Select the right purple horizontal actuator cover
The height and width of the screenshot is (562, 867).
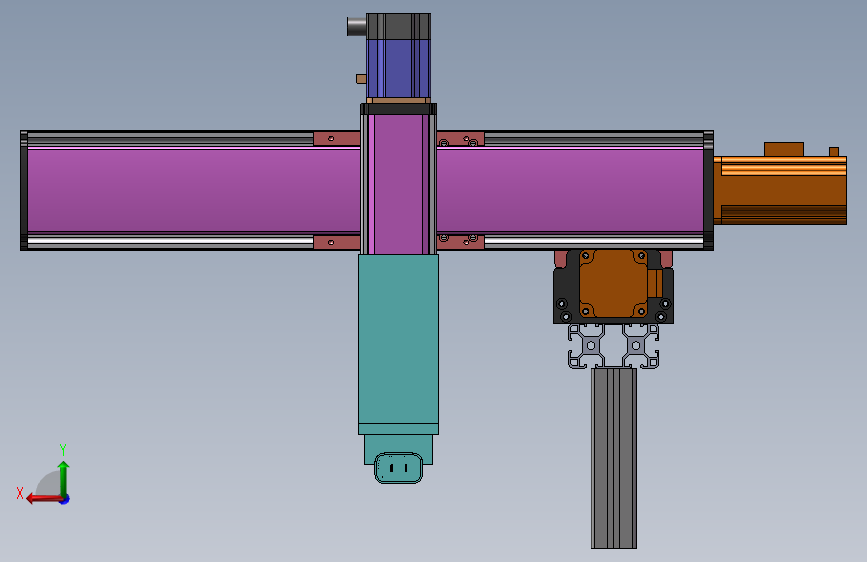(x=570, y=190)
